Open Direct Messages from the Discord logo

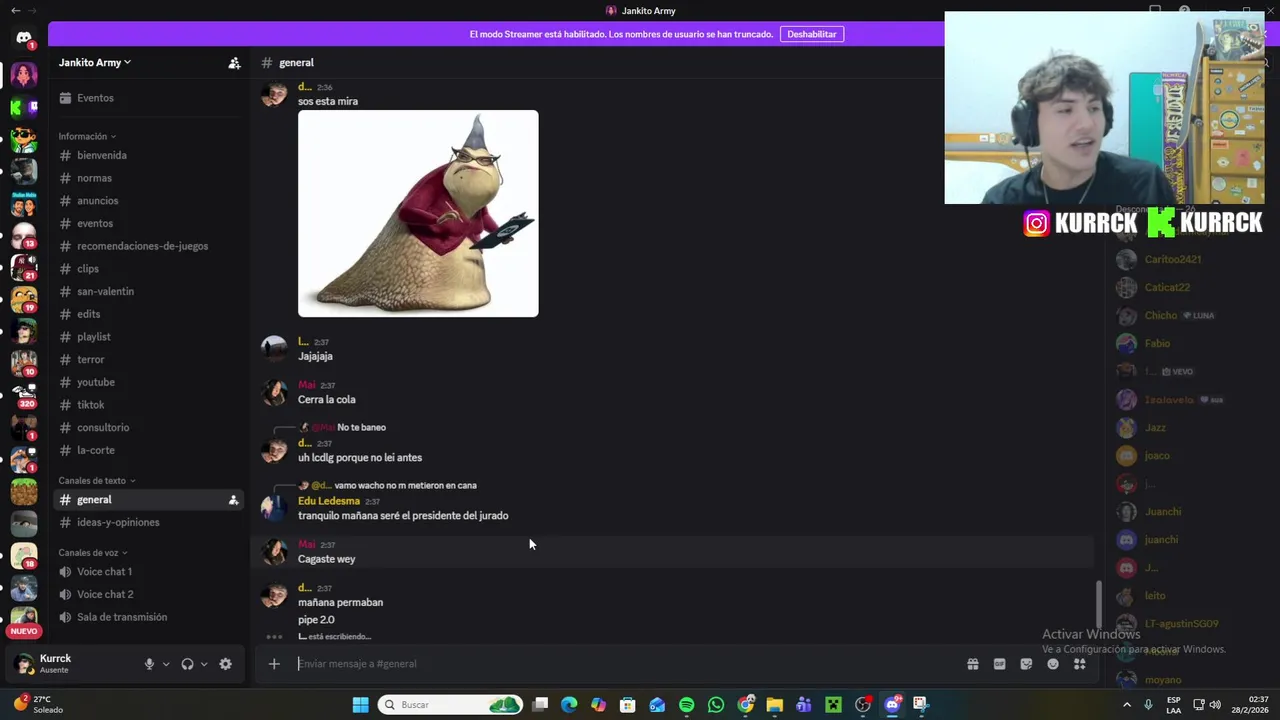tap(24, 38)
